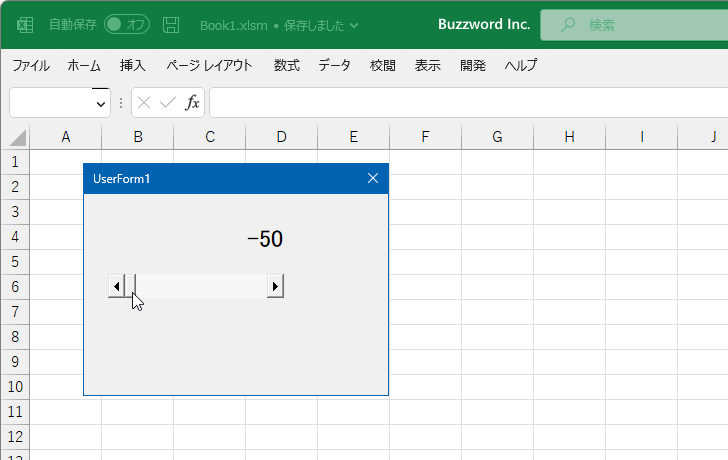Click the fx insert function icon

(192, 102)
